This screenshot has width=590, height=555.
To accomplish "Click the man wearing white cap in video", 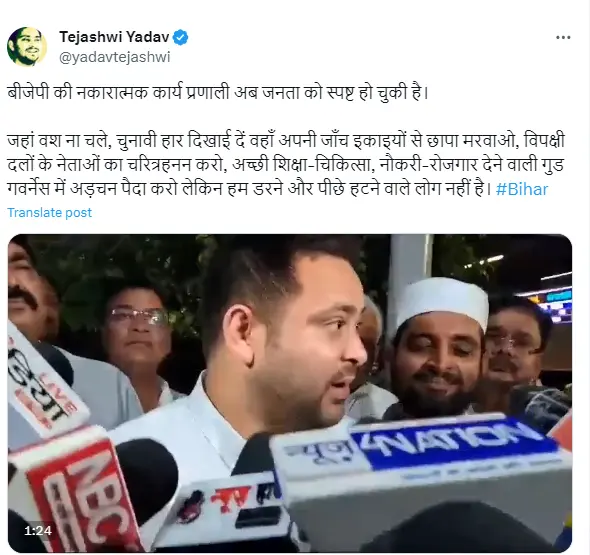I will tap(438, 346).
